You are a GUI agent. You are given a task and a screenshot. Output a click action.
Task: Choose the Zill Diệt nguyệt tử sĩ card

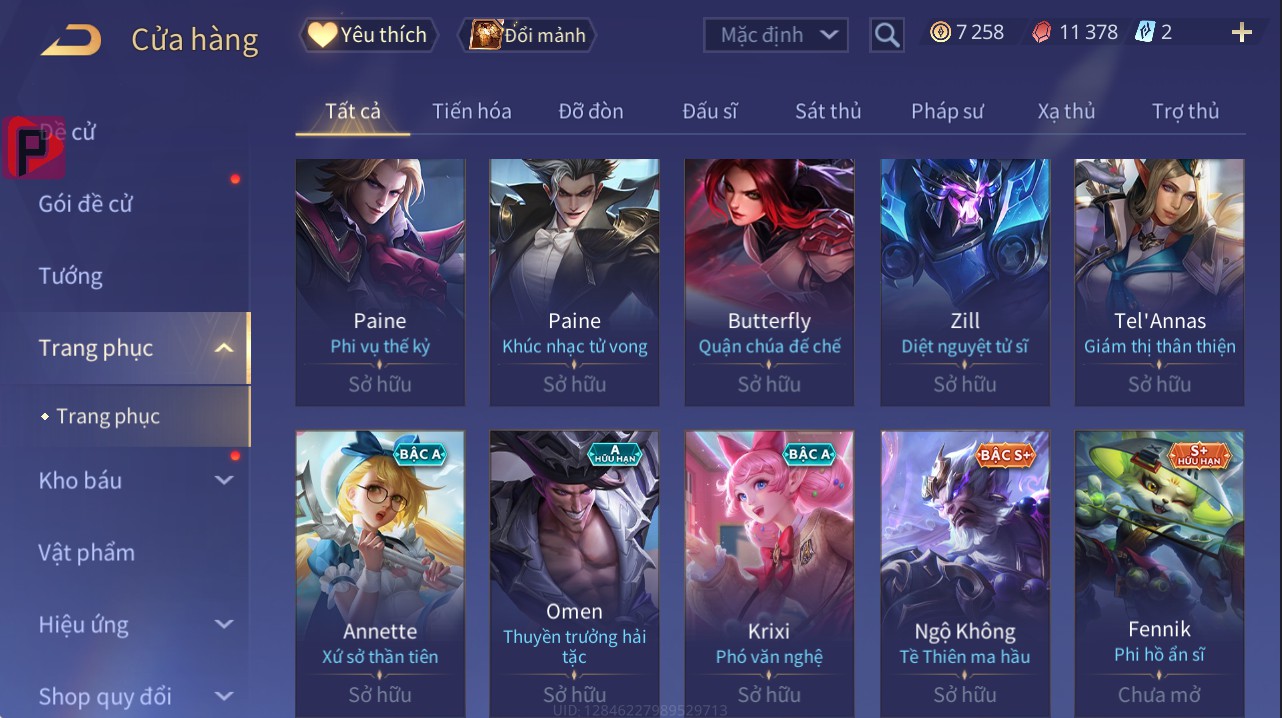965,282
